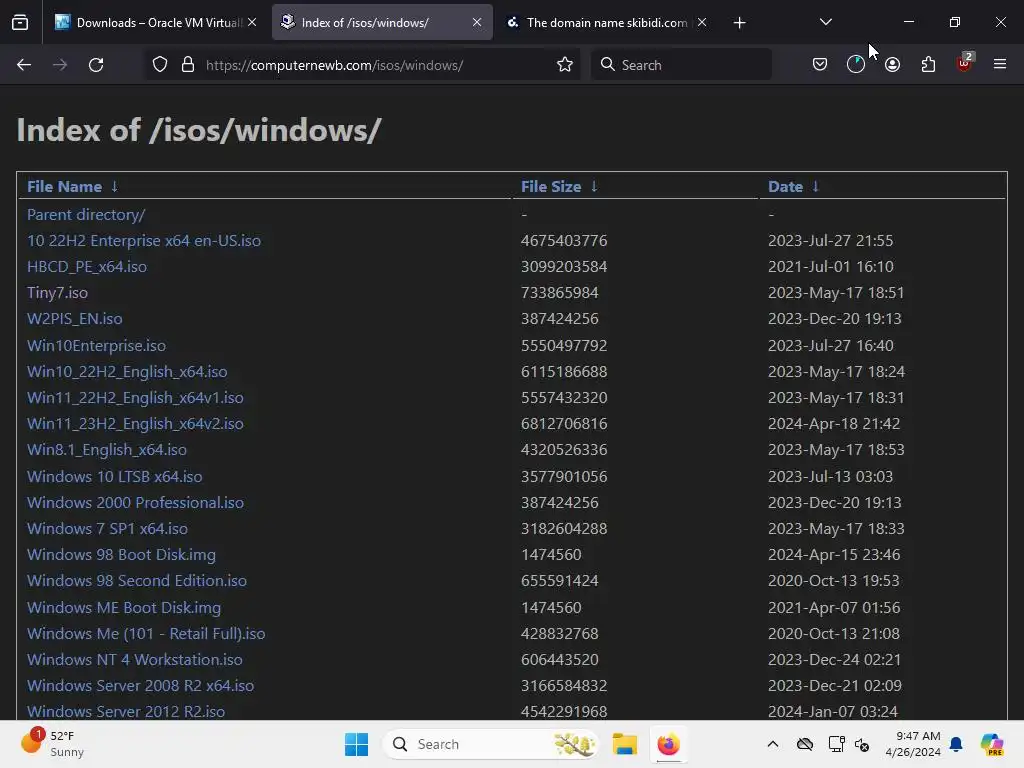Open weather widget 52°F Sunny
1024x768 pixels.
(54, 744)
